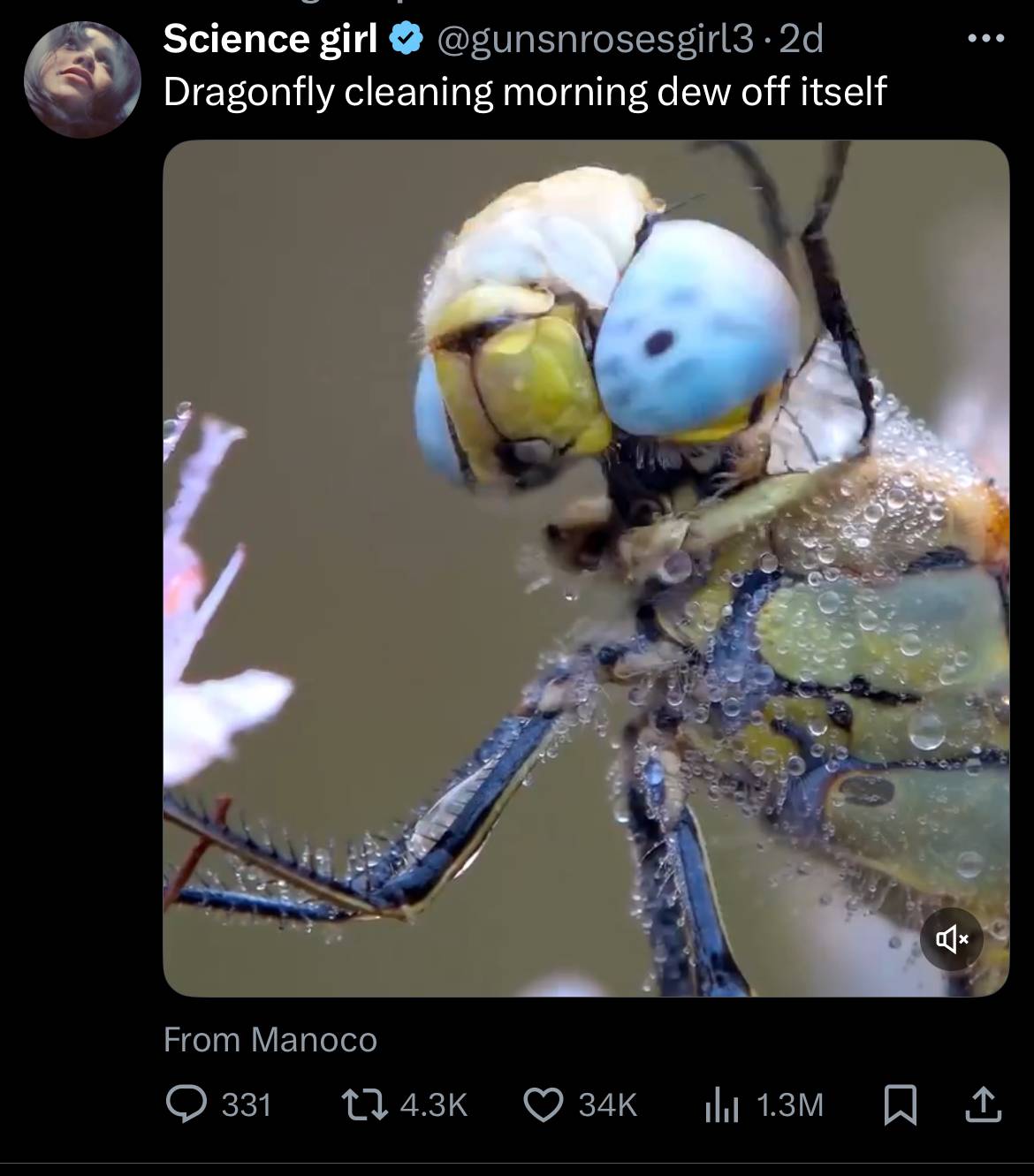Viewport: 1034px width, 1176px height.
Task: Click the blue verified badge
Action: 405,39
